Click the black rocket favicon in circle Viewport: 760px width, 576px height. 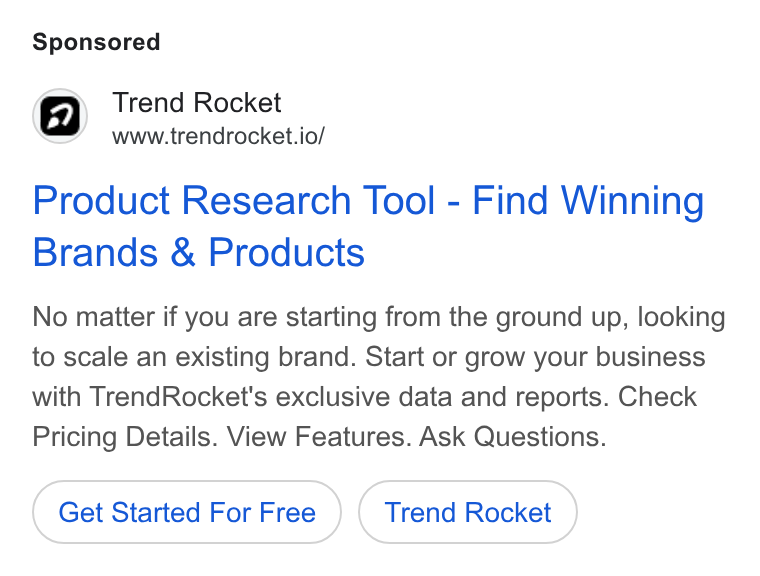tap(60, 116)
